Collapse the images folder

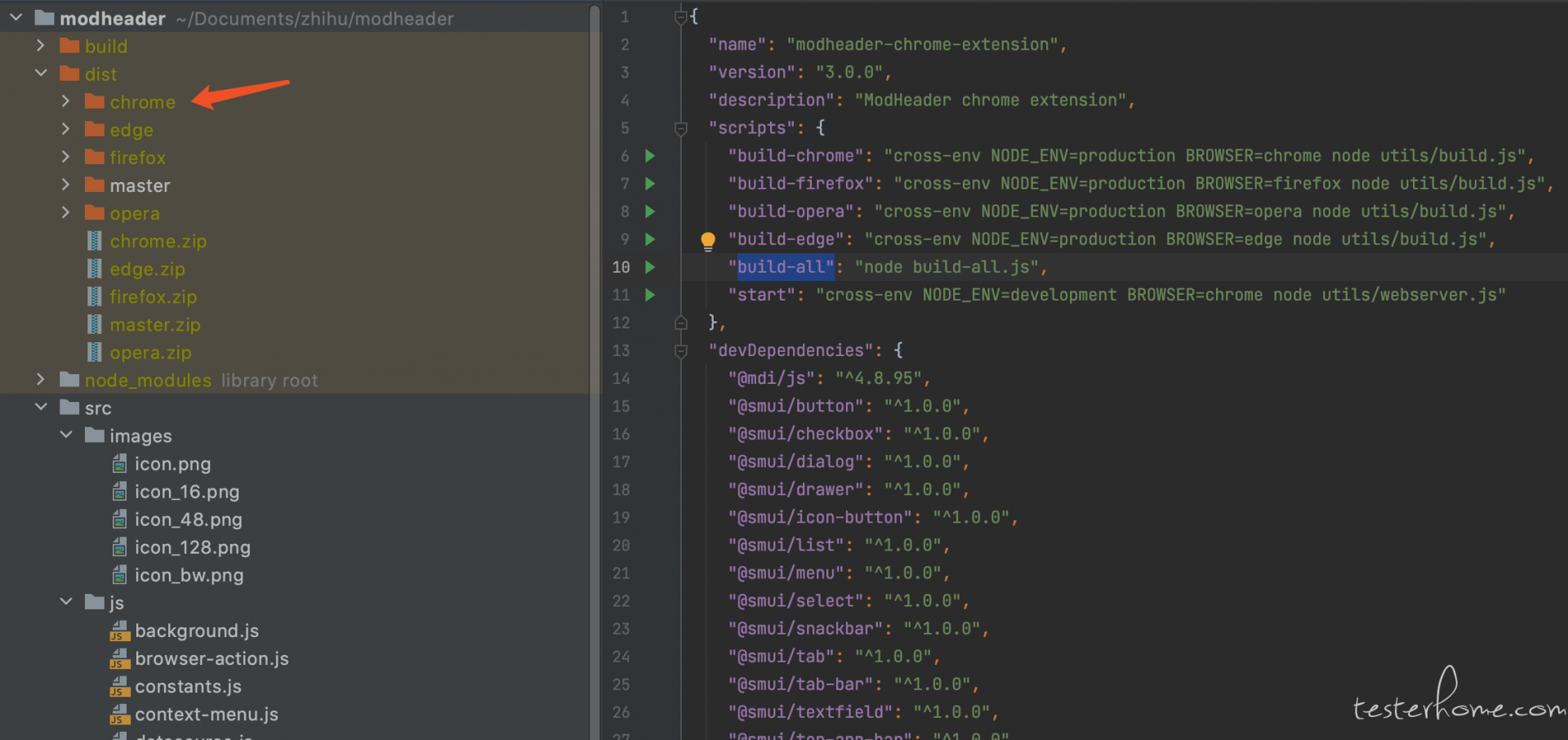pos(66,435)
